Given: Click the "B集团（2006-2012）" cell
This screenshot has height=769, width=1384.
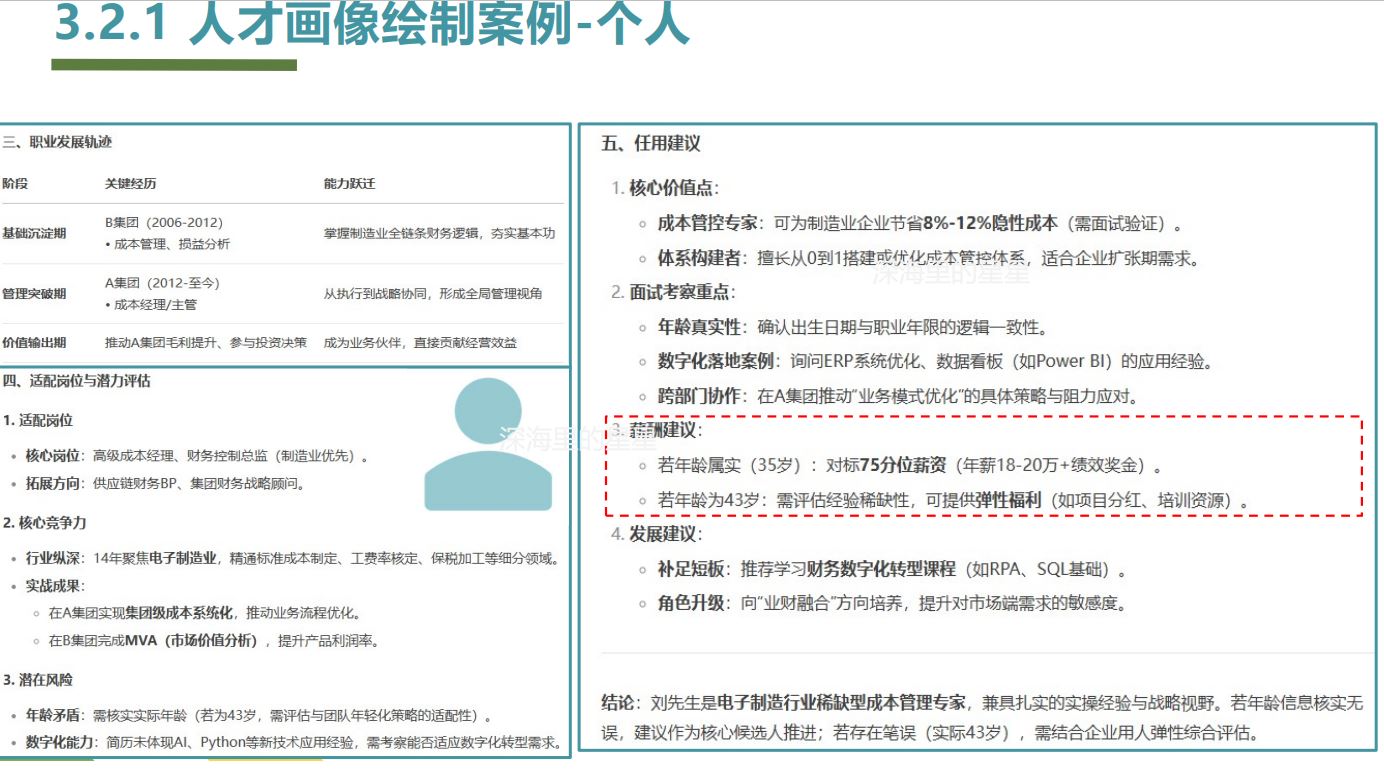Looking at the screenshot, I should [x=164, y=223].
